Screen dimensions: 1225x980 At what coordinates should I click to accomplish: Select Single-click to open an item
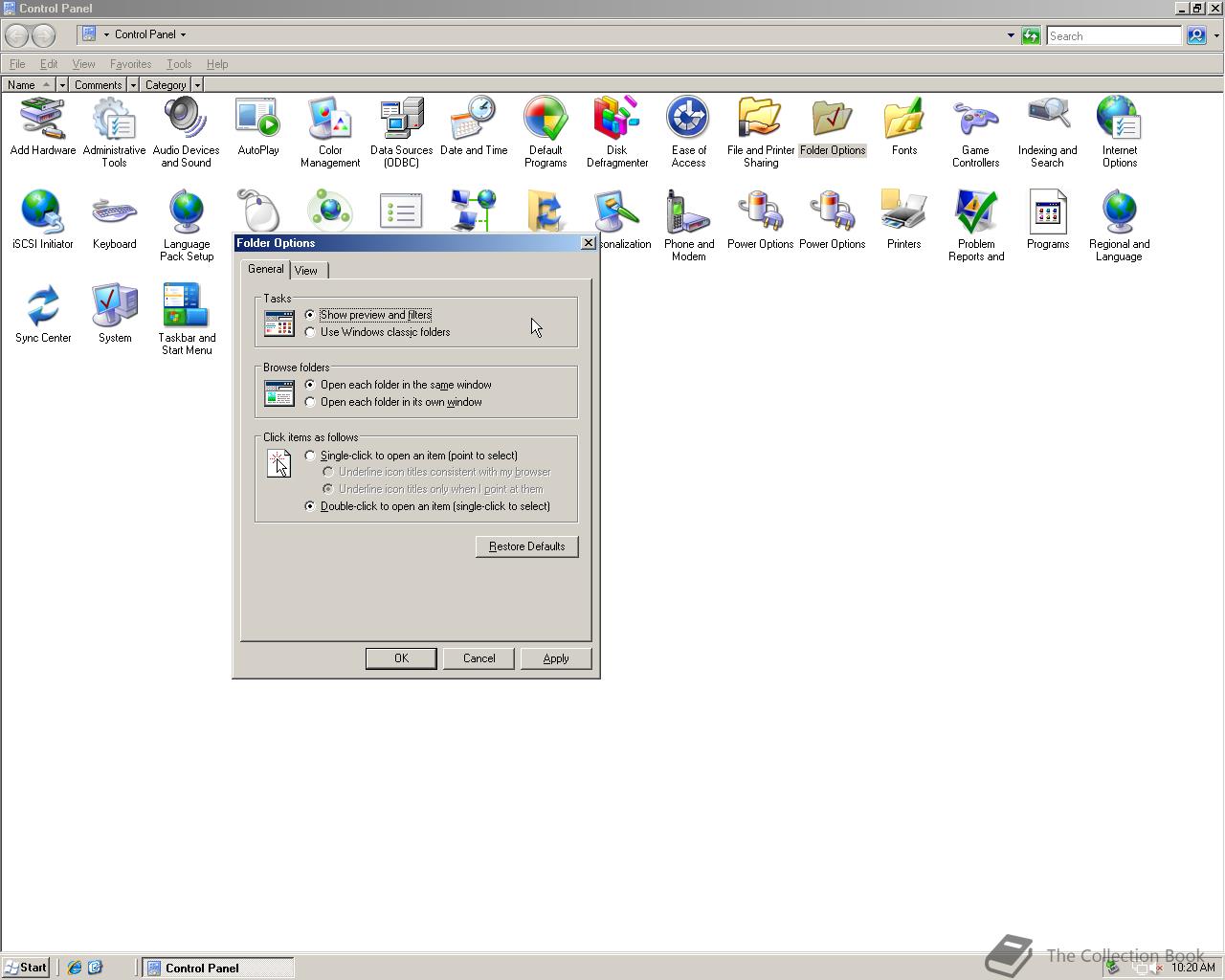pos(412,456)
